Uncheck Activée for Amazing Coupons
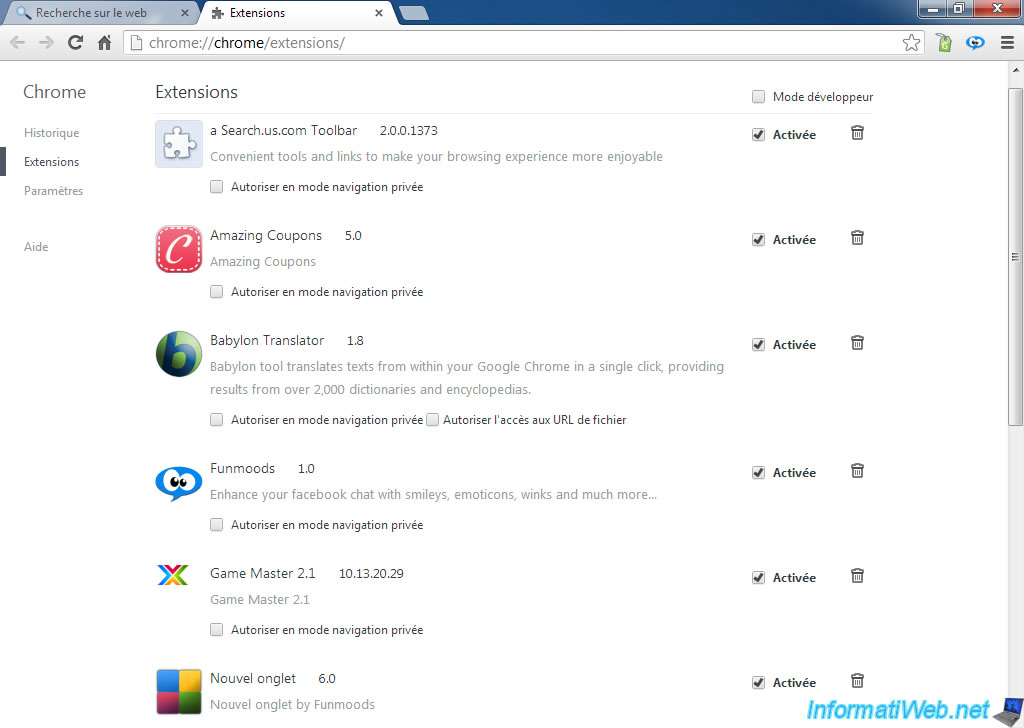Image resolution: width=1024 pixels, height=728 pixels. click(x=758, y=240)
